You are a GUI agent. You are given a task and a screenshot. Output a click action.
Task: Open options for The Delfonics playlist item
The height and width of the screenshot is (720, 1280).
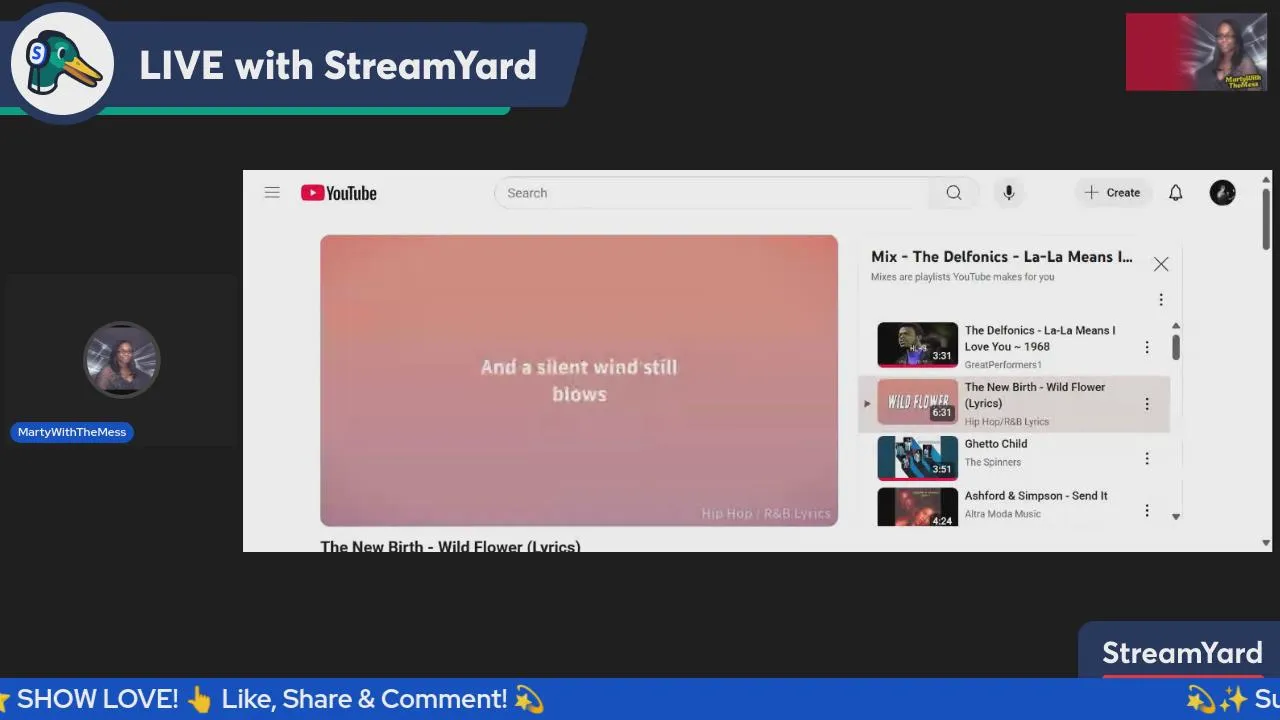coord(1147,347)
